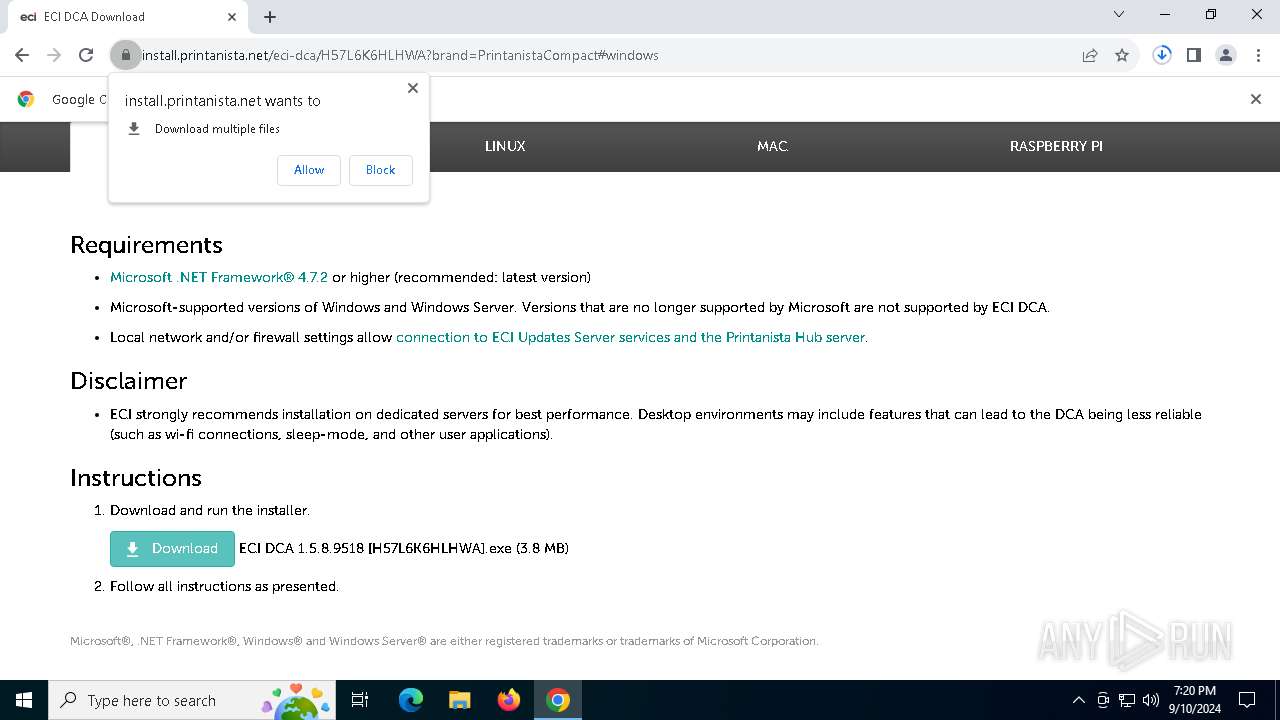Screen dimensions: 1280x720
Task: Select Chrome on the taskbar
Action: (x=558, y=700)
